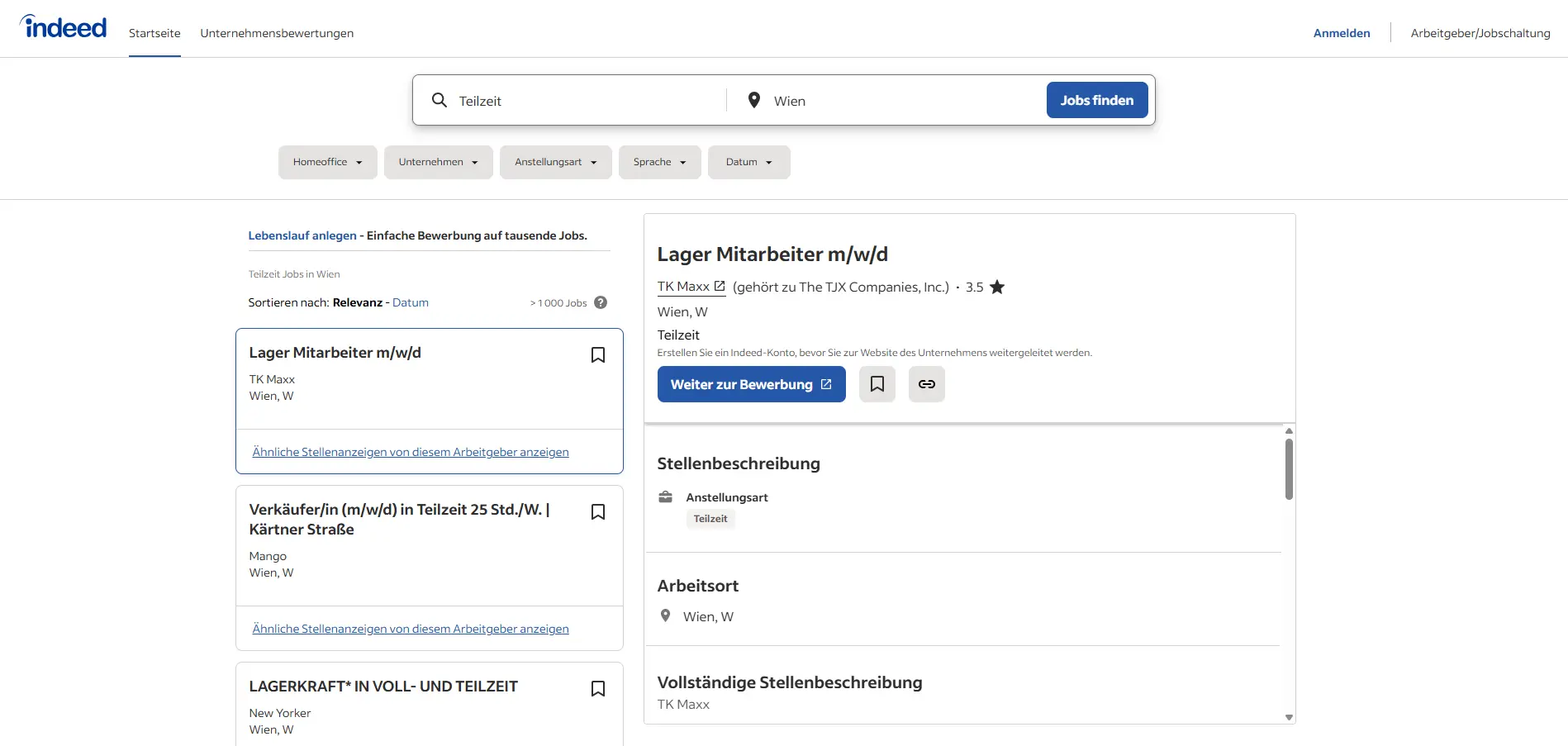This screenshot has width=1568, height=746.
Task: Click the briefcase icon beside Anstellungsart
Action: [x=665, y=497]
